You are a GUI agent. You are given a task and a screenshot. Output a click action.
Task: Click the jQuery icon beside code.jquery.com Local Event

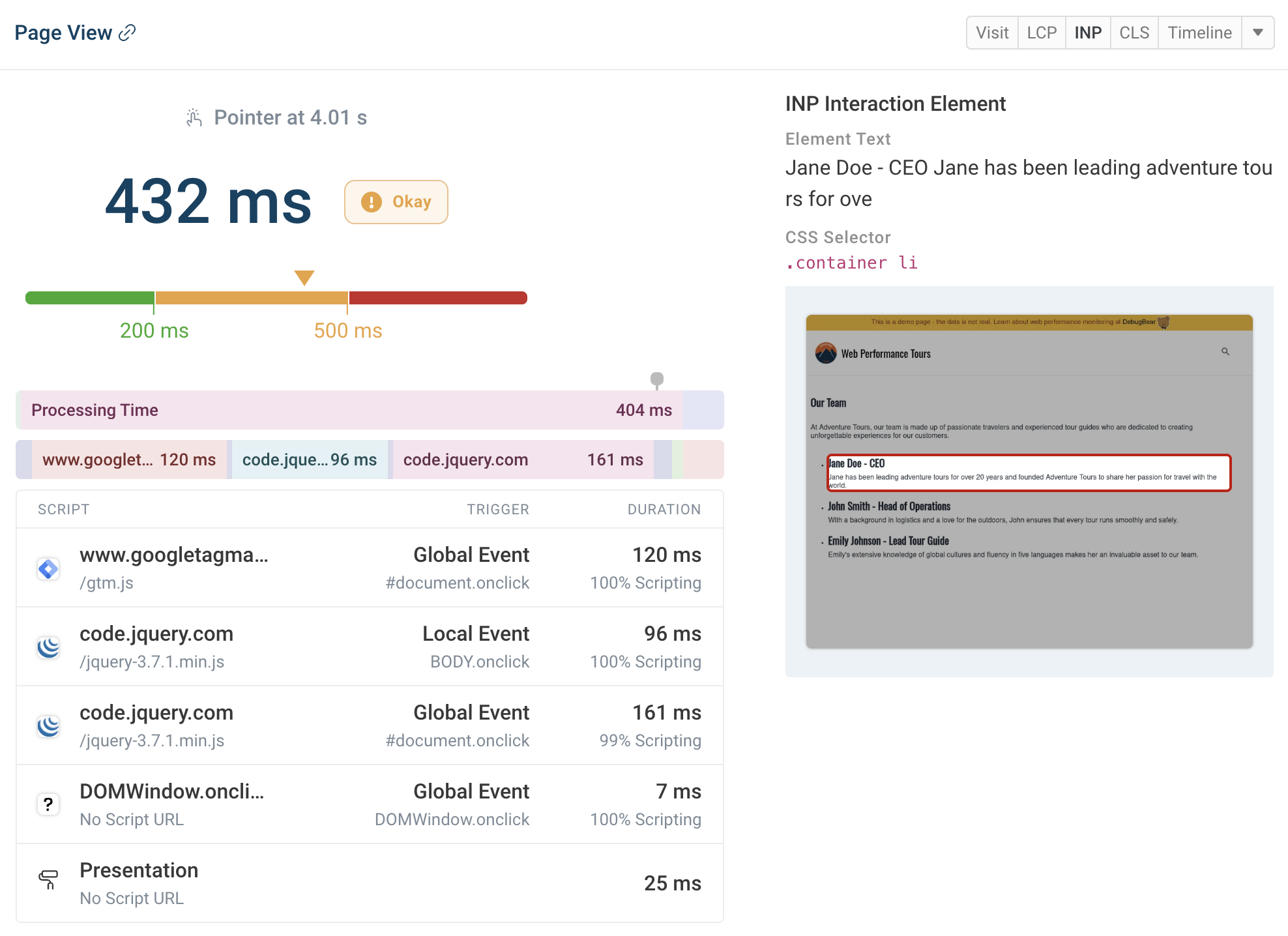point(48,647)
